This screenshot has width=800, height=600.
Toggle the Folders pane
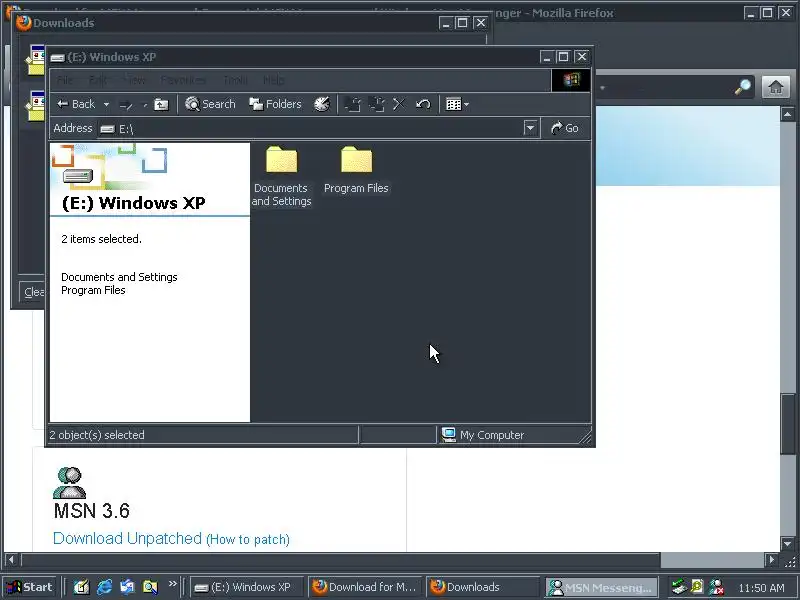275,104
